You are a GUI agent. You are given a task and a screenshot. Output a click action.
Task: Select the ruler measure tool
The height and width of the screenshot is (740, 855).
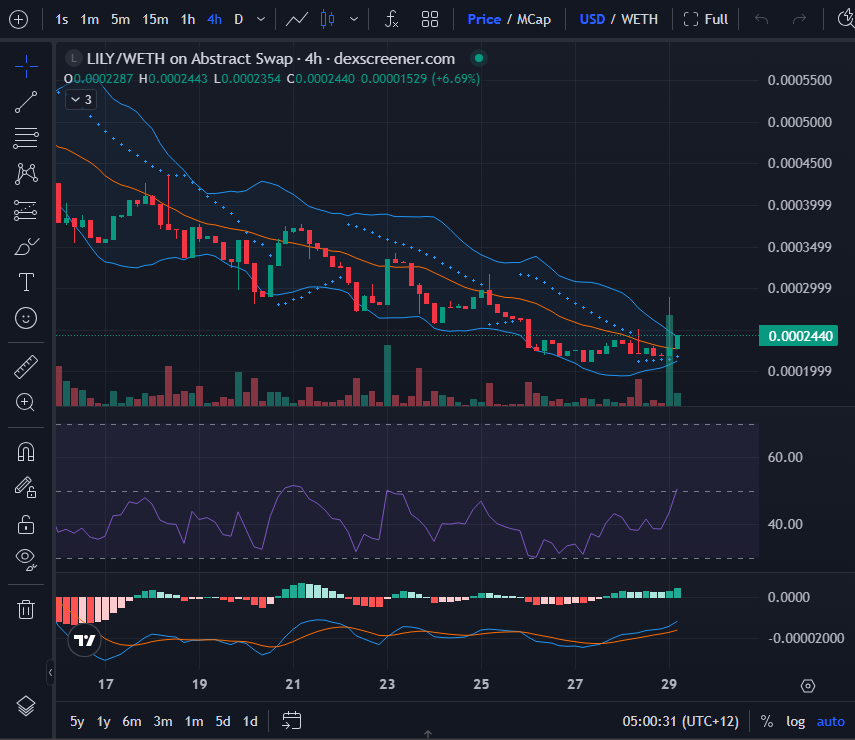pos(26,367)
